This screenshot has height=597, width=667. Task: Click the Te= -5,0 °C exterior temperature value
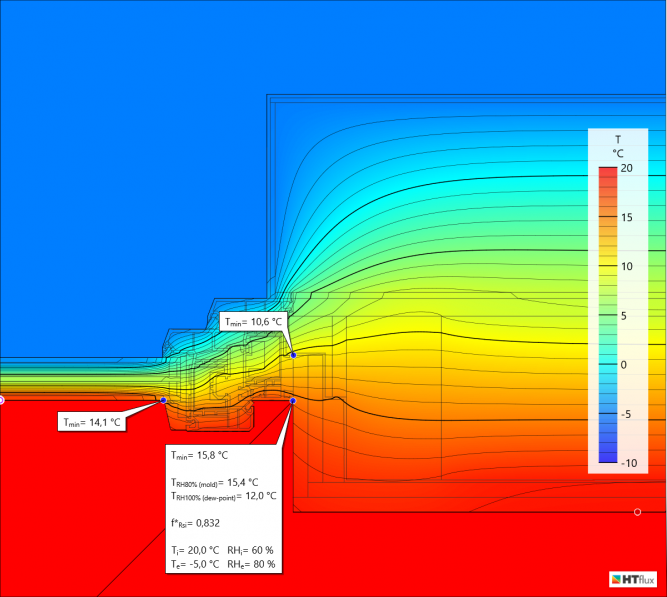[194, 564]
